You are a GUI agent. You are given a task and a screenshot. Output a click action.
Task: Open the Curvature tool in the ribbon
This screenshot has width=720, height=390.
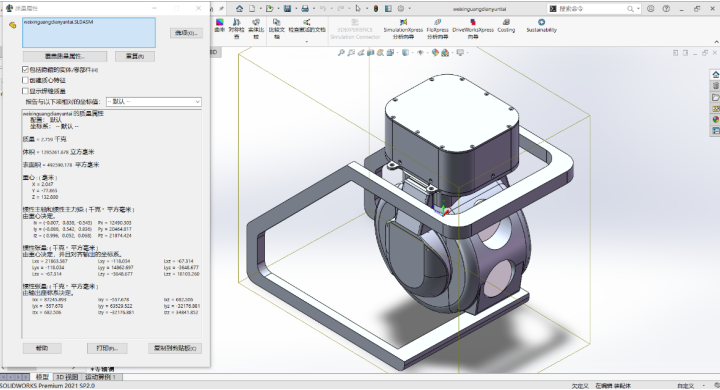tap(219, 25)
